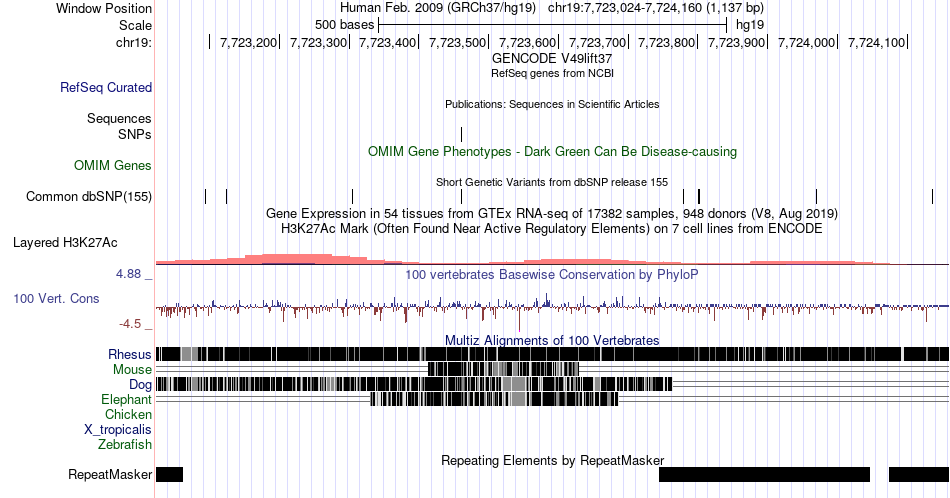950x498 pixels.
Task: Click the 7,724,000 ruler position
Action: pyautogui.click(x=806, y=42)
